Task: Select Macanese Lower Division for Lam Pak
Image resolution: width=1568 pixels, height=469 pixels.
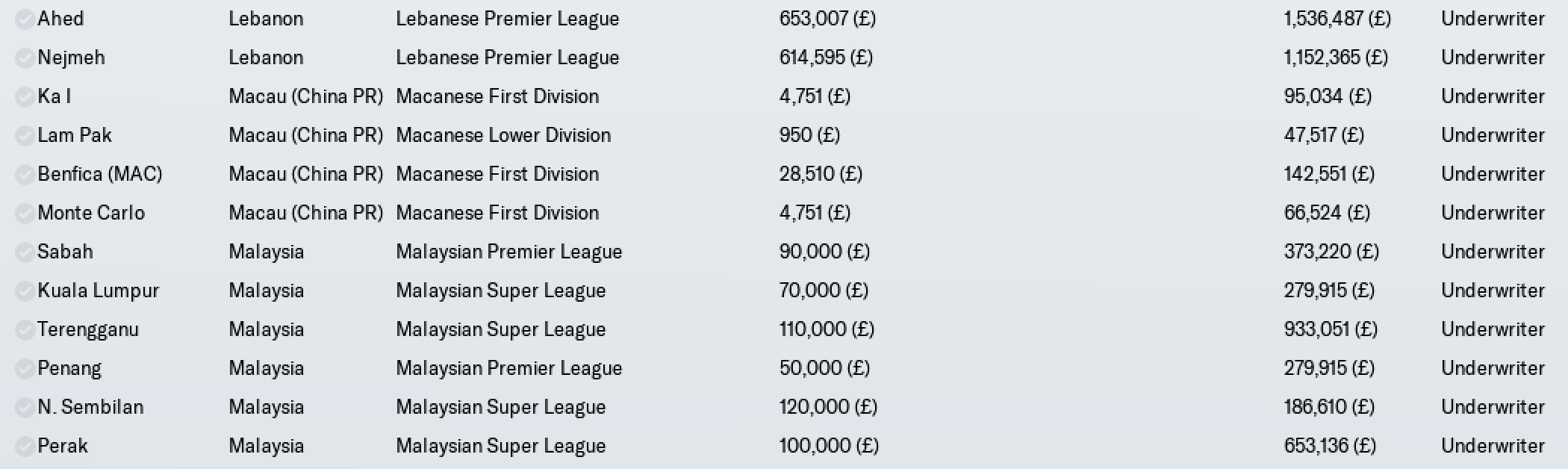Action: (503, 135)
